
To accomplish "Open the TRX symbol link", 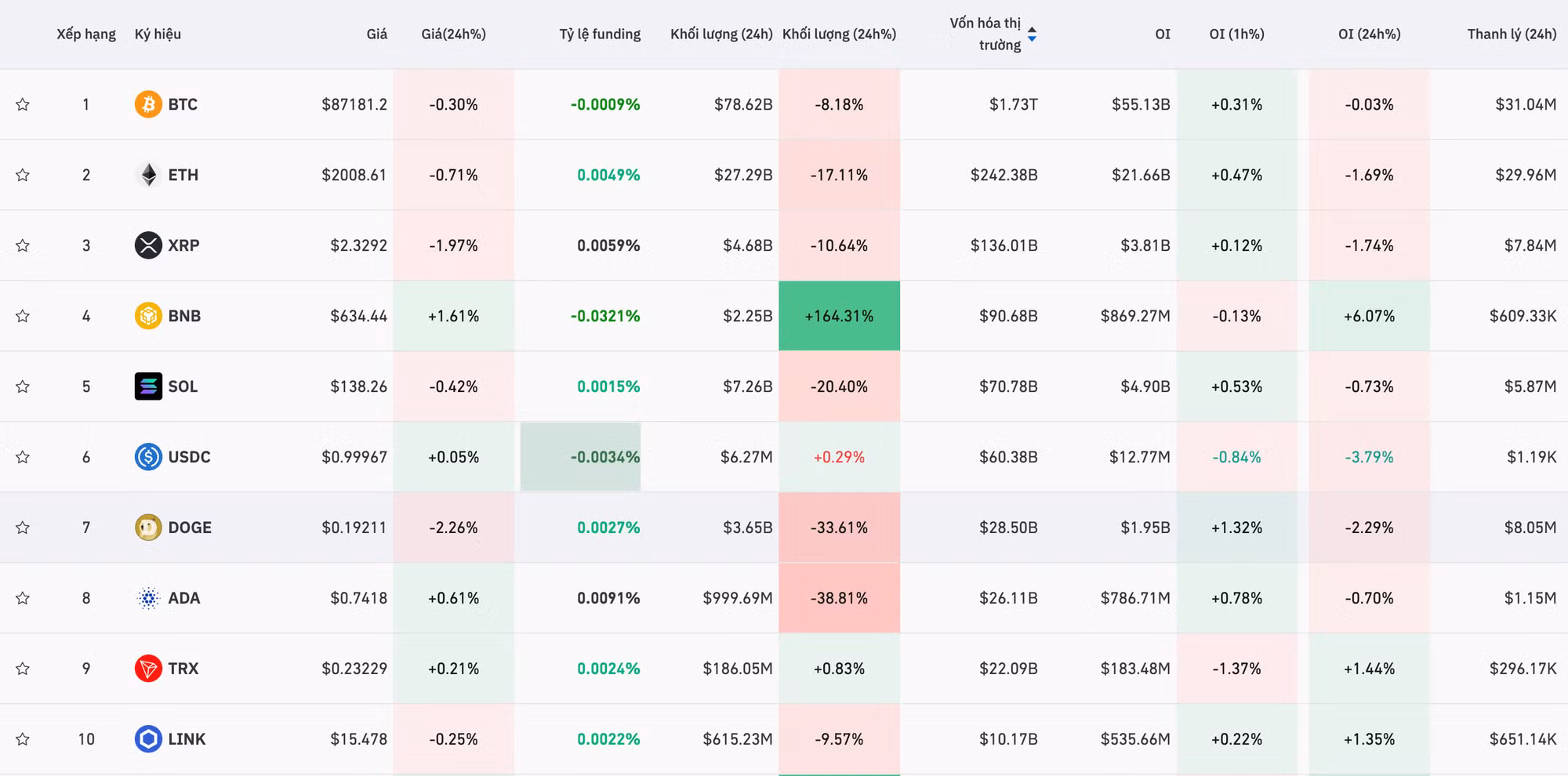I will coord(183,669).
